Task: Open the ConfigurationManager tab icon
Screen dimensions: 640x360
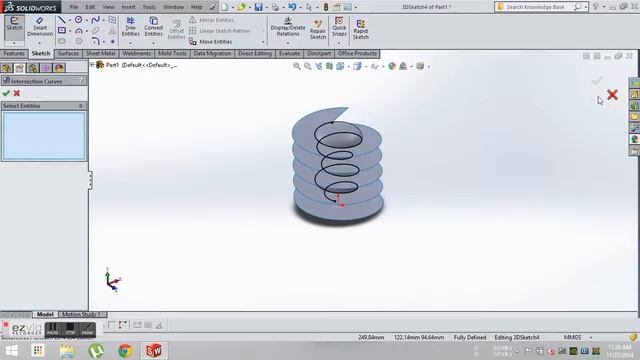Action: point(33,68)
